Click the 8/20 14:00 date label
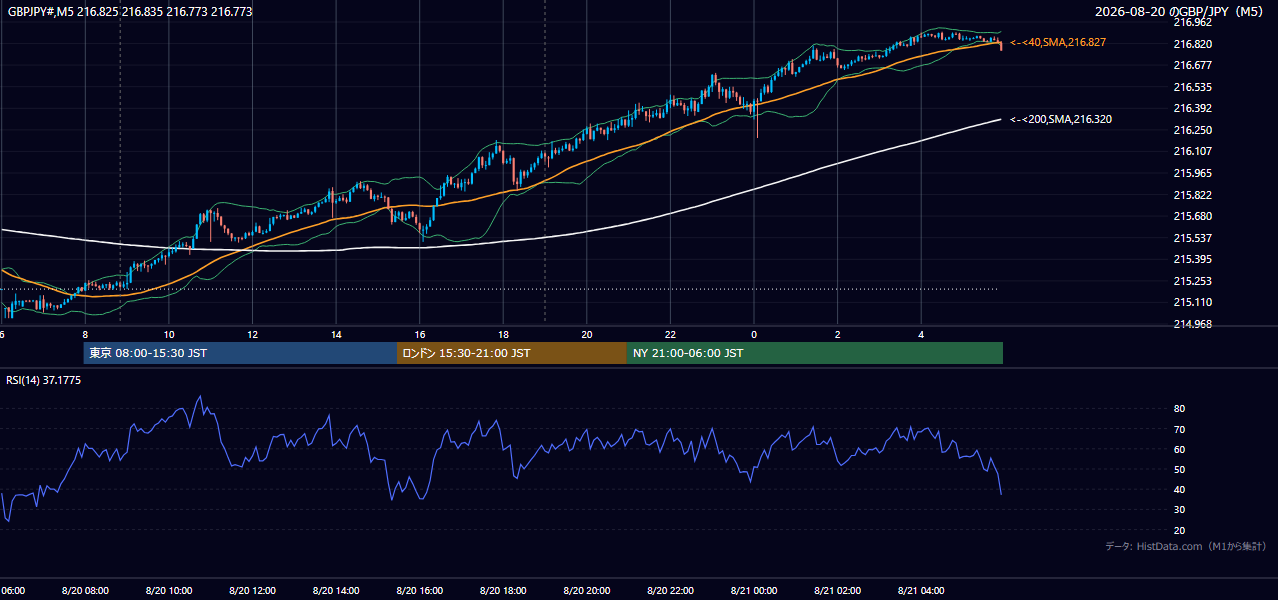 pos(336,590)
